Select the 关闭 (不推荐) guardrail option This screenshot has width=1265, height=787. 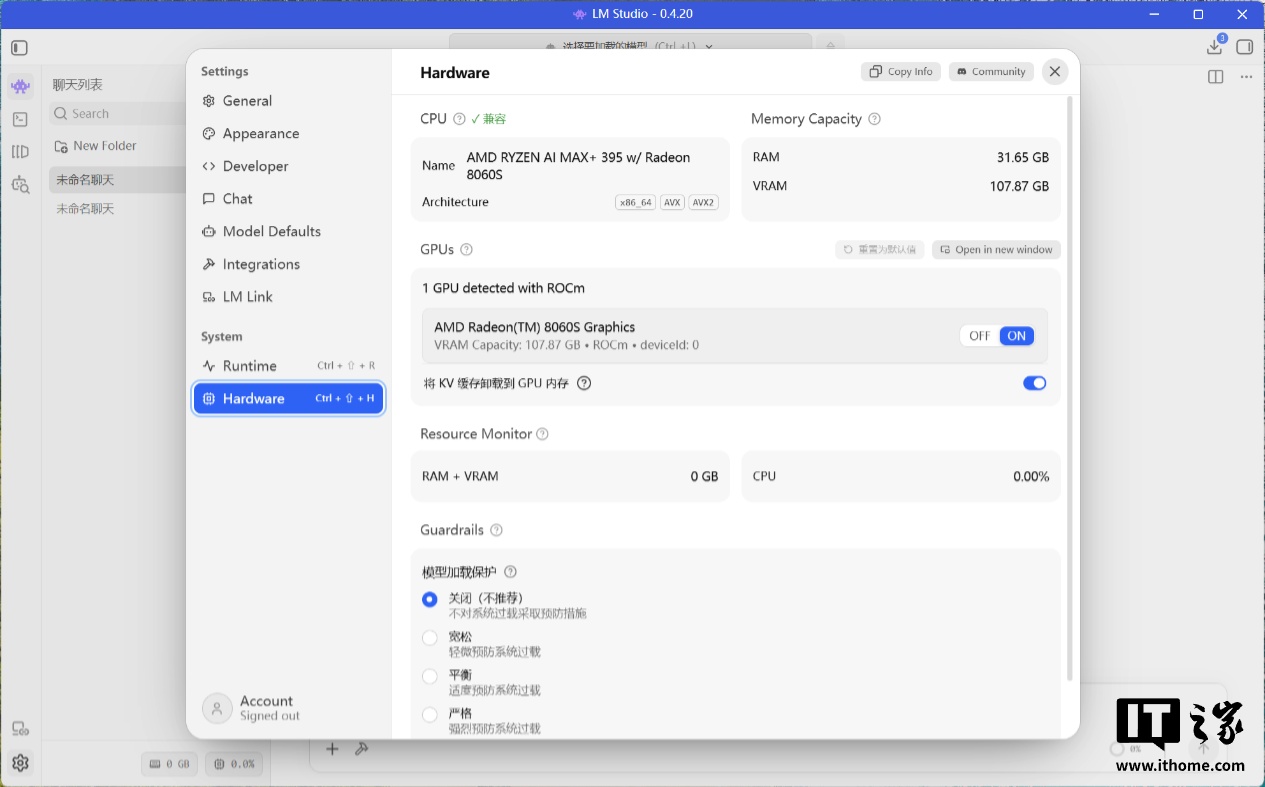coord(430,599)
